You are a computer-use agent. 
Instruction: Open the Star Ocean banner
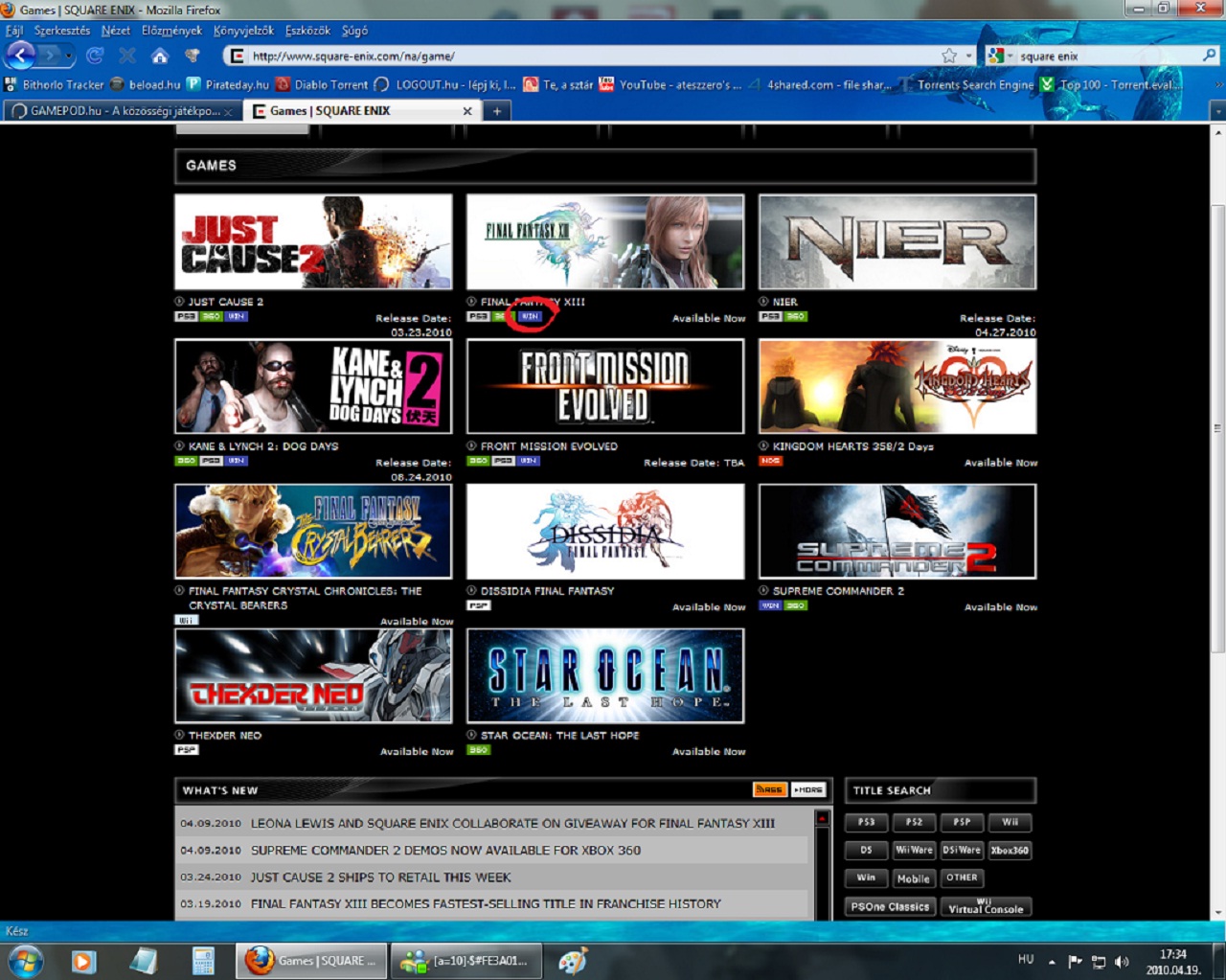click(605, 675)
